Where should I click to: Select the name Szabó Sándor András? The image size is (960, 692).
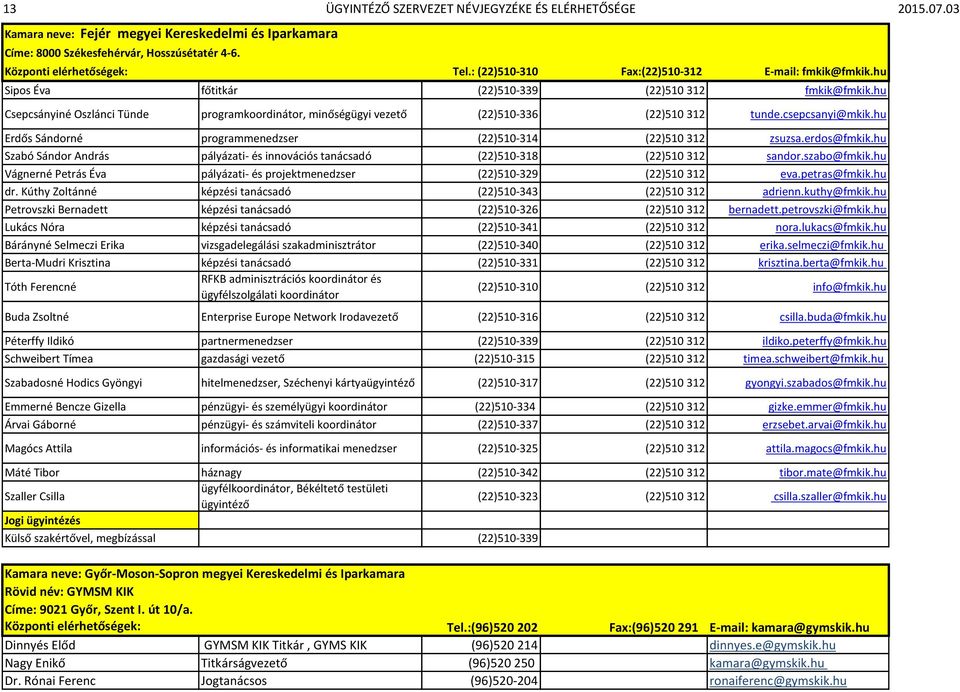pyautogui.click(x=57, y=156)
